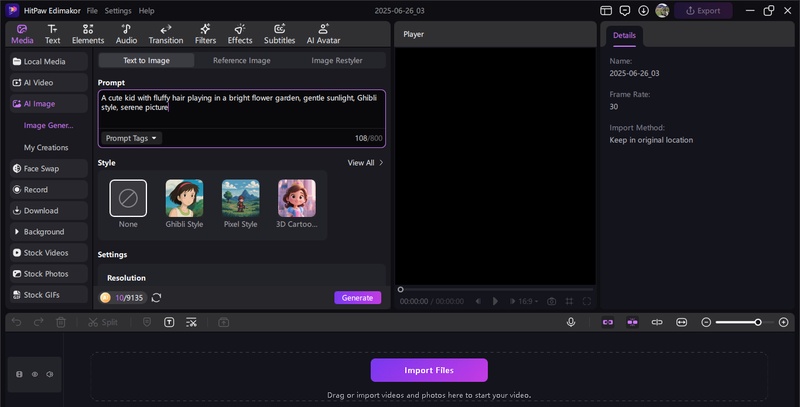The height and width of the screenshot is (407, 800).
Task: Select the Ghibli Style thumbnail
Action: 184,198
